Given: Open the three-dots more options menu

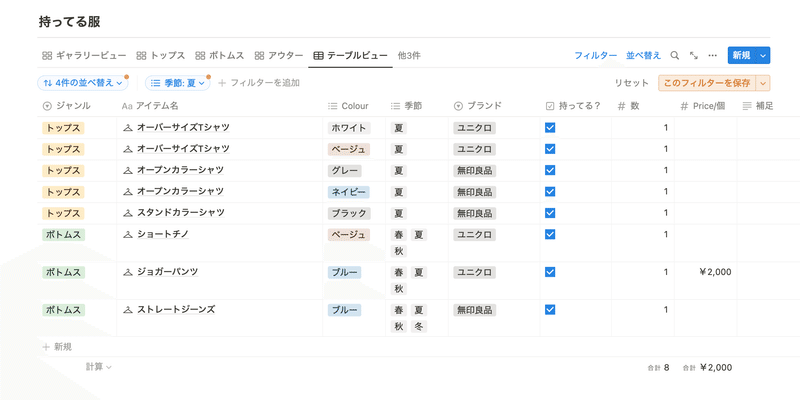Looking at the screenshot, I should [713, 56].
